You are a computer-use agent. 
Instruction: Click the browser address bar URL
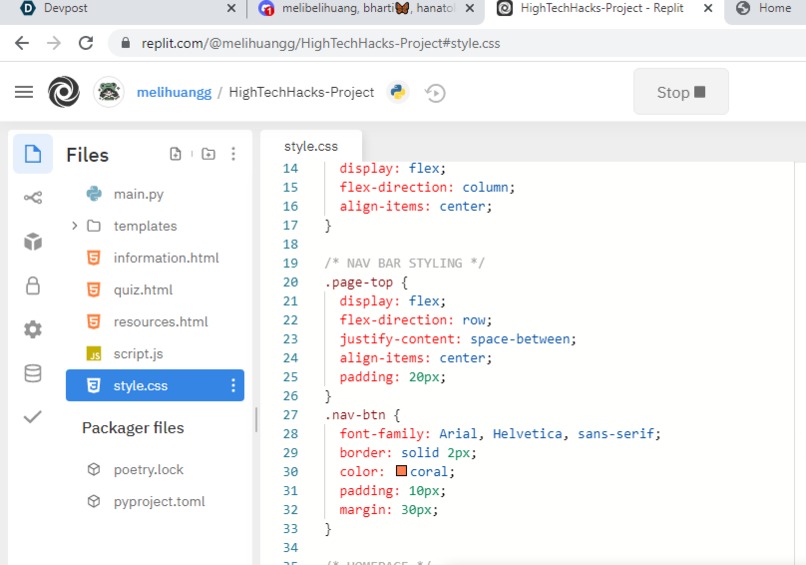tap(320, 43)
